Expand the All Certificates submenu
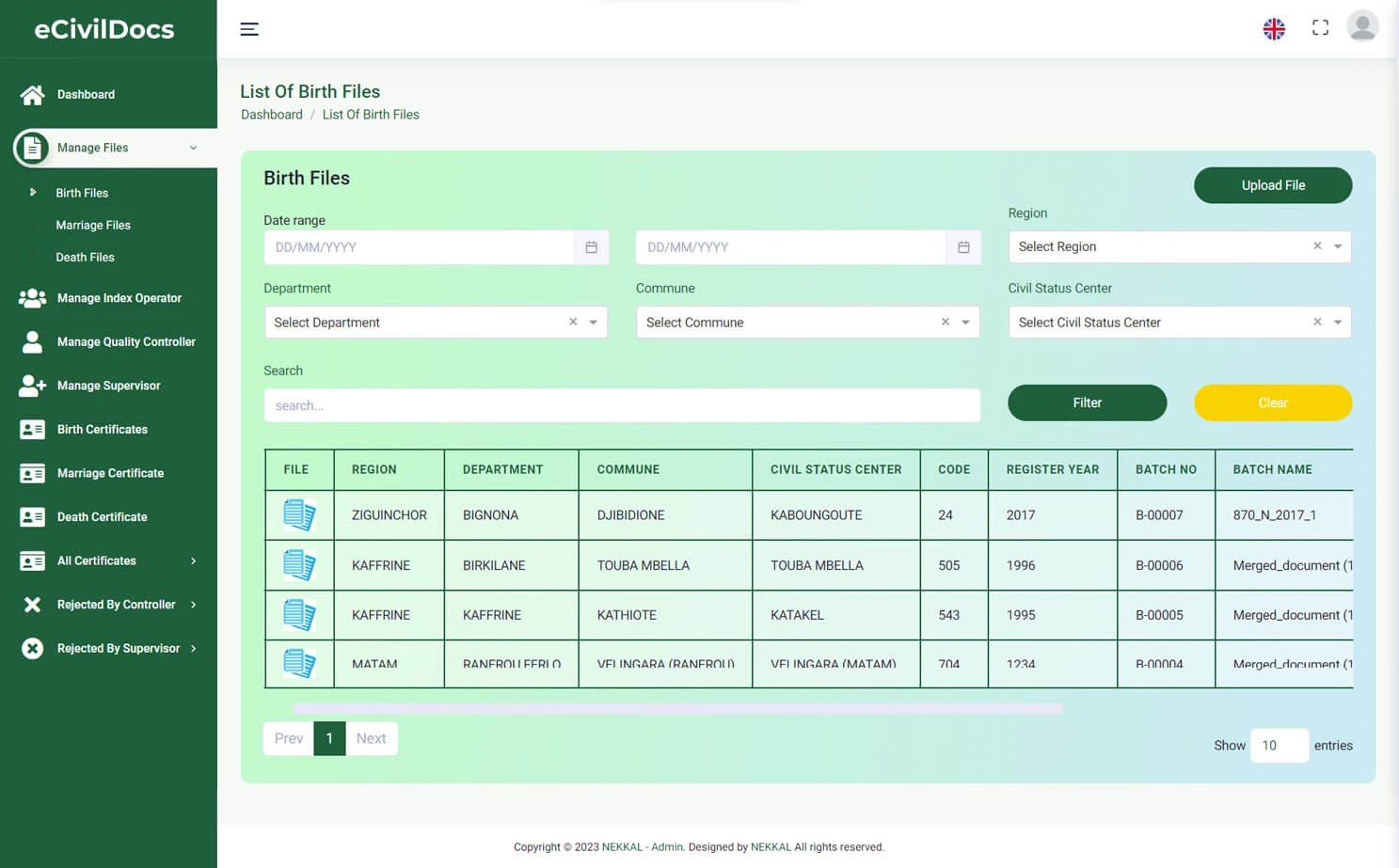1399x868 pixels. (194, 560)
